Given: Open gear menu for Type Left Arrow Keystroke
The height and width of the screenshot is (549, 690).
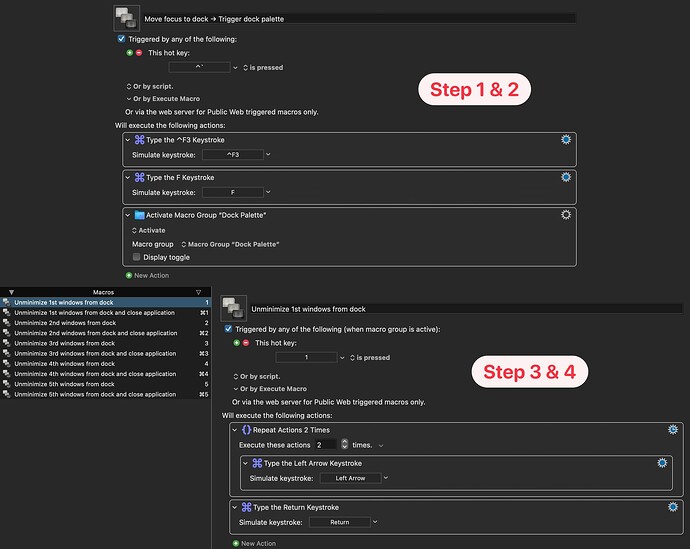Looking at the screenshot, I should tap(661, 463).
